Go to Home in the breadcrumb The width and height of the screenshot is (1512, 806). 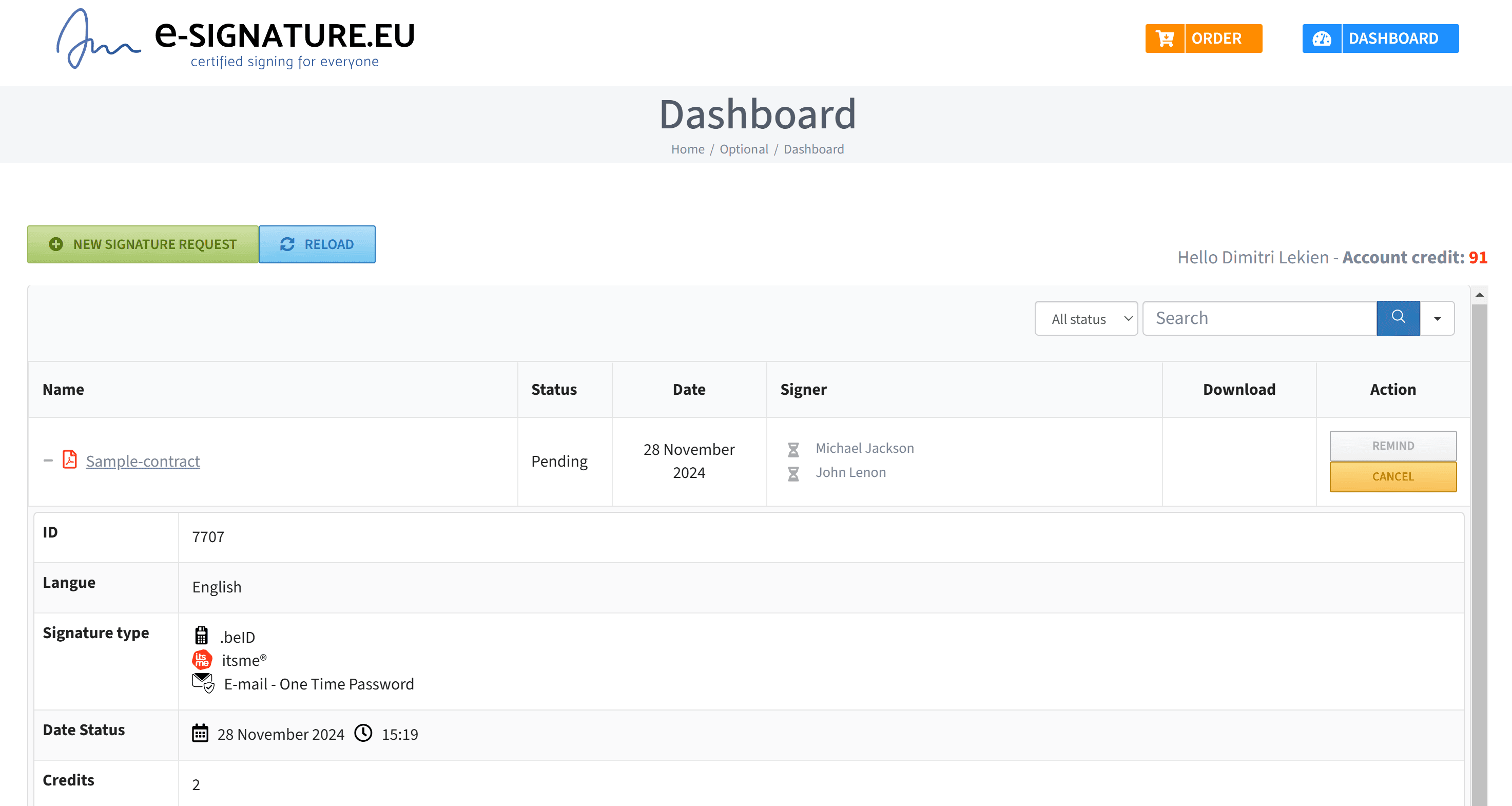click(x=687, y=149)
